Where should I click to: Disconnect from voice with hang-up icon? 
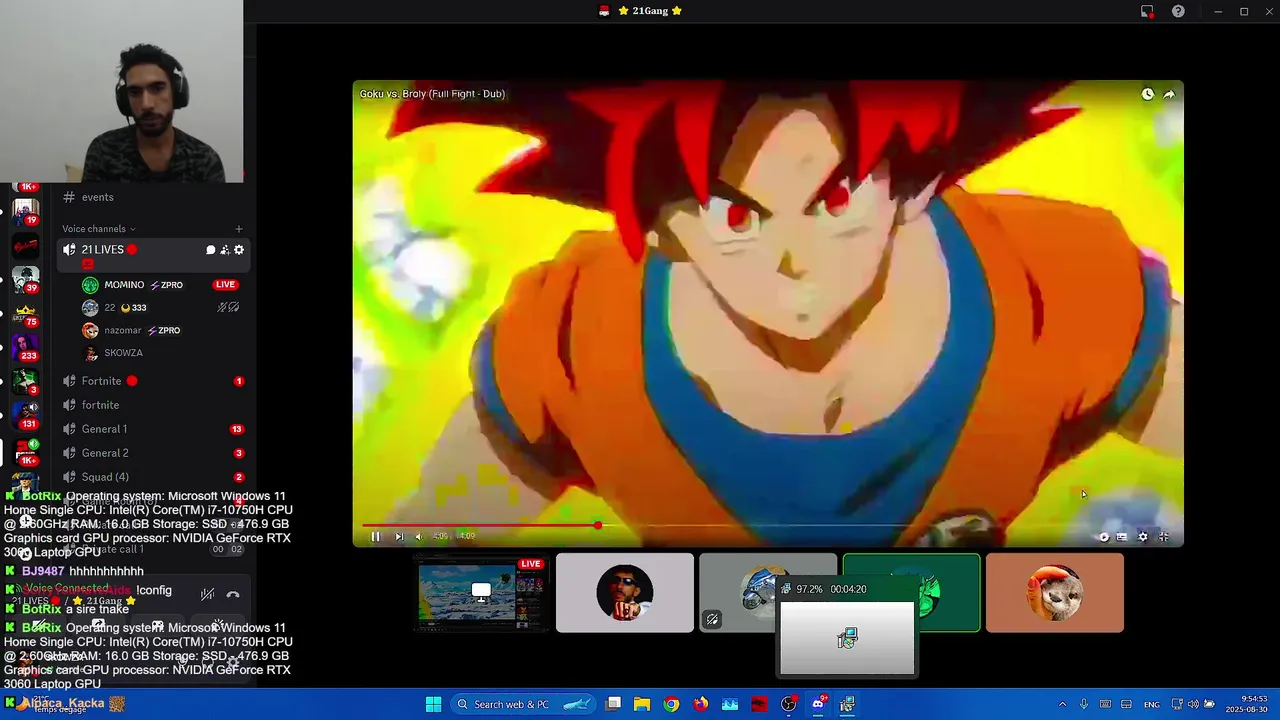[233, 594]
